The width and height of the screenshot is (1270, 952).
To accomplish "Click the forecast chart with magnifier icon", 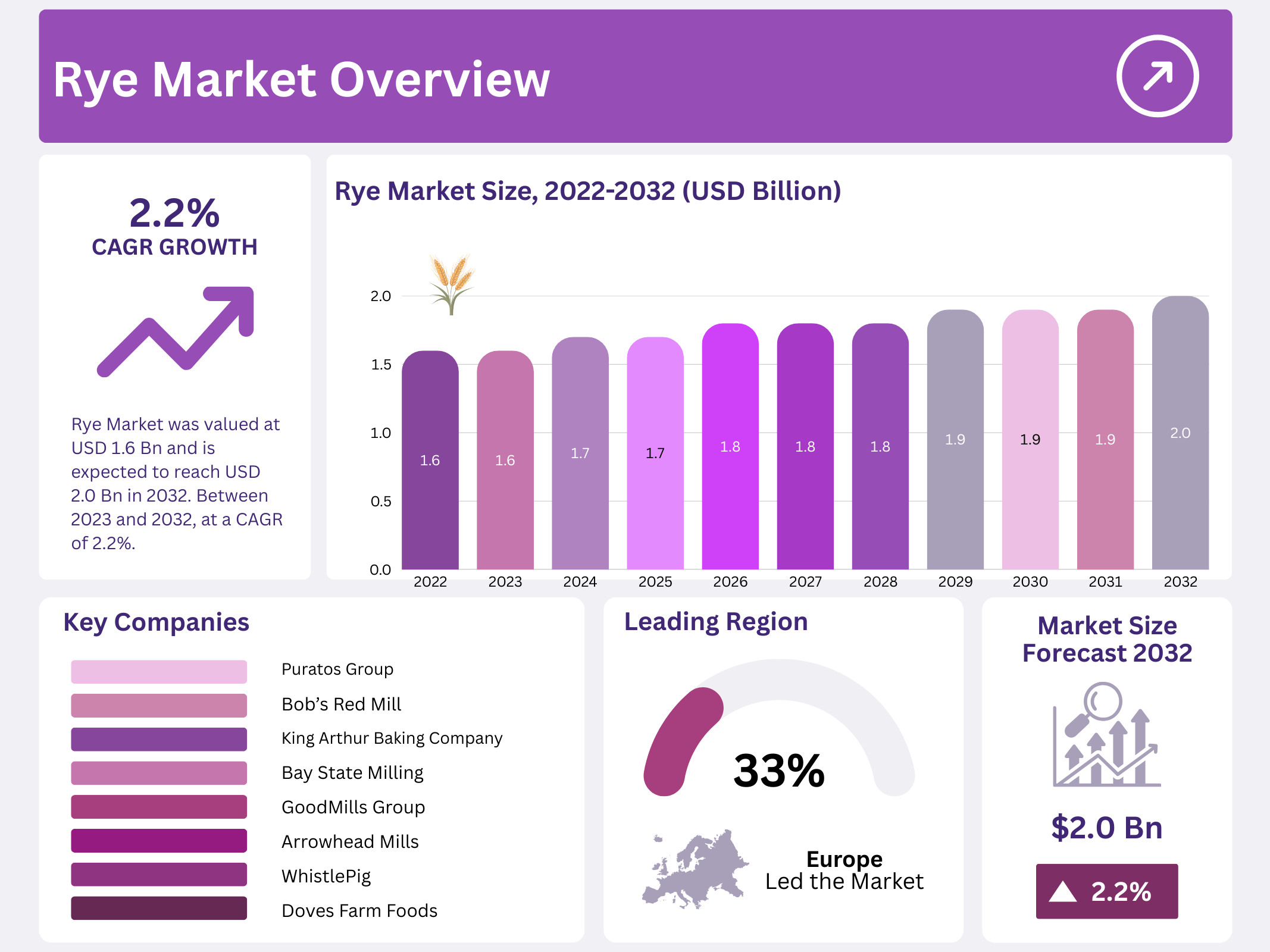I will [x=1106, y=735].
